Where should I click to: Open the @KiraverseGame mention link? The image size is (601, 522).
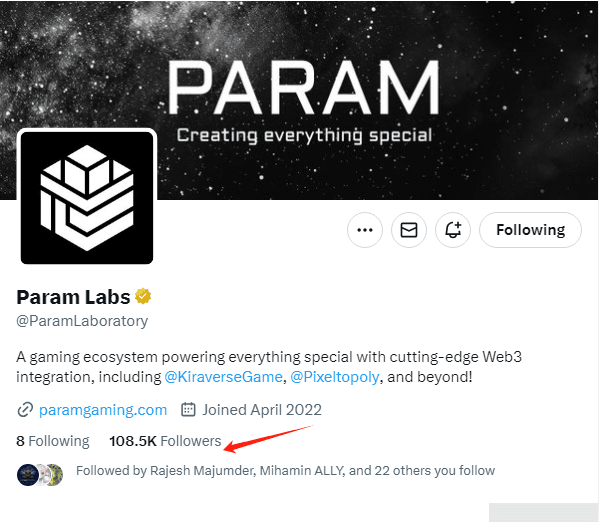coord(223,377)
